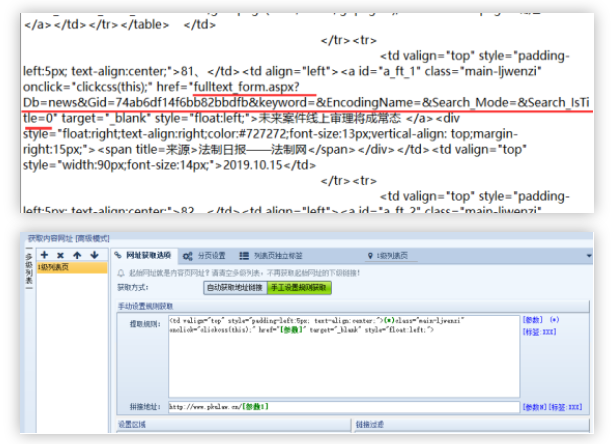Click the X icon to delete list level
The image size is (611, 444).
pos(60,255)
